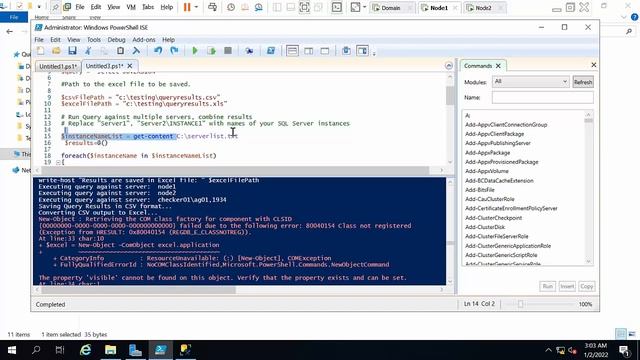Open VMware VM menu
Screen dimensions: 640x360
[x=131, y=7]
